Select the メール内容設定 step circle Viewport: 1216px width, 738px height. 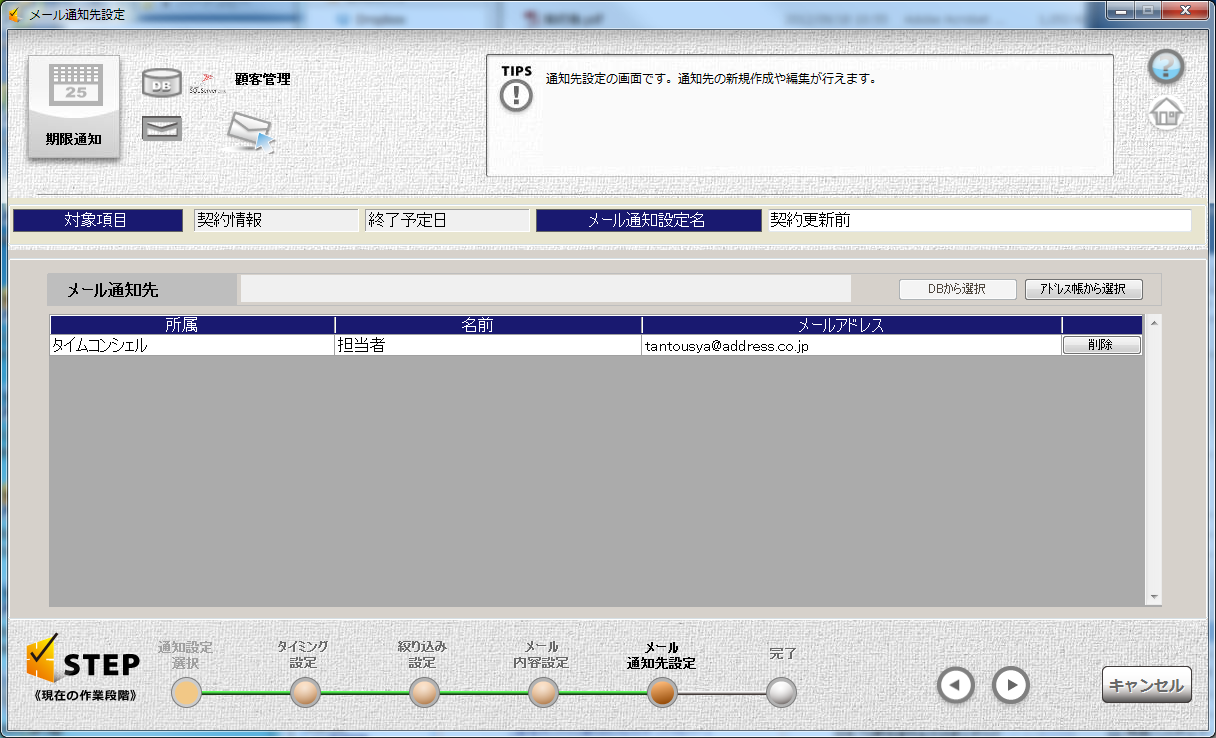(543, 692)
